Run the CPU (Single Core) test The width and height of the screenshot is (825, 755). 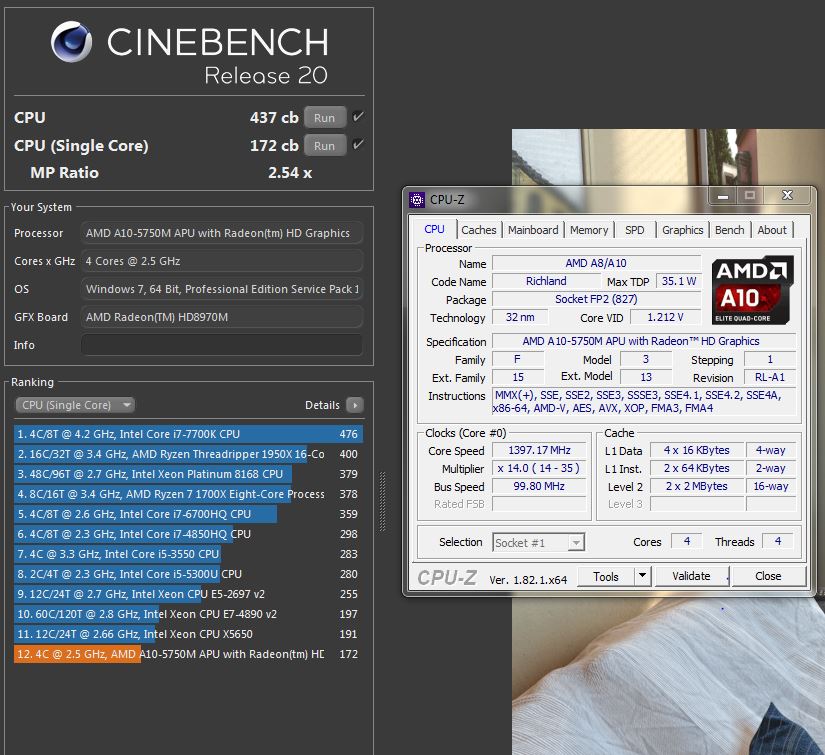pos(325,145)
